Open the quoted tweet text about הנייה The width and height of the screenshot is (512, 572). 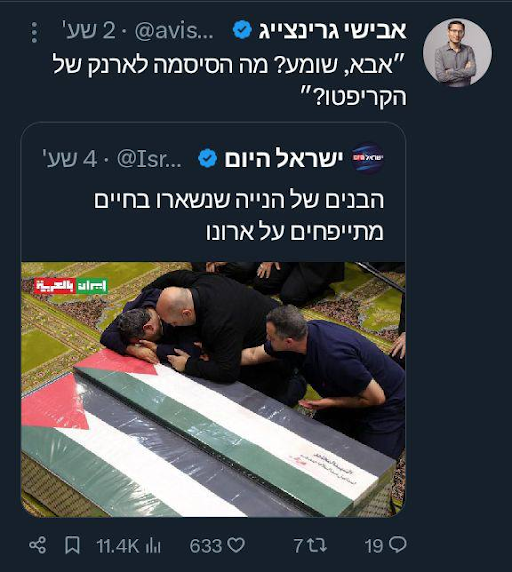tap(239, 215)
